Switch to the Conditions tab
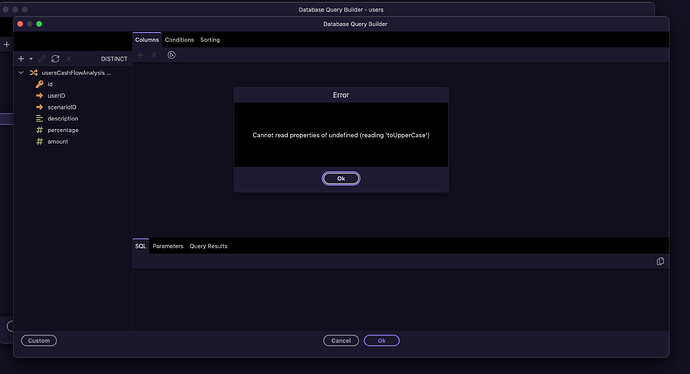The width and height of the screenshot is (690, 374). click(179, 40)
